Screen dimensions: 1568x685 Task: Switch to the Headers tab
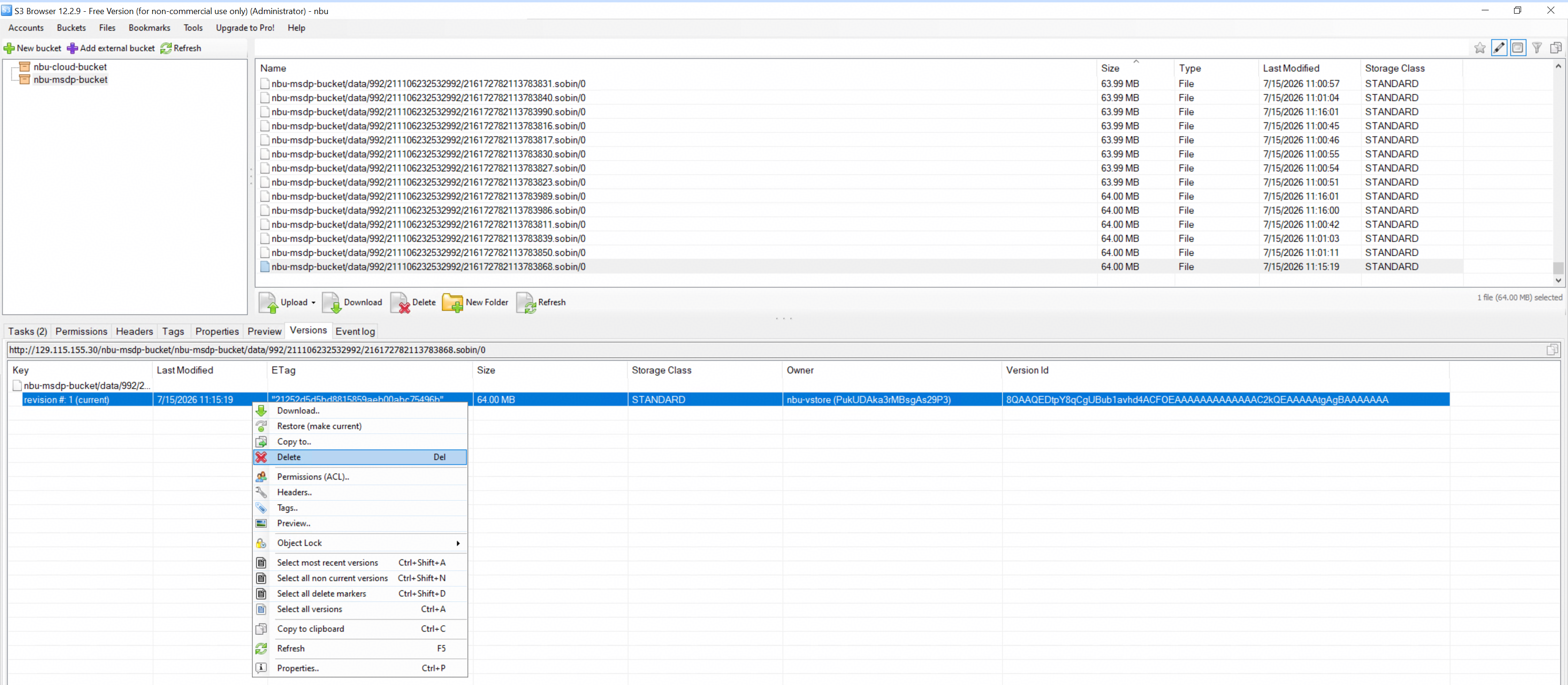[x=135, y=331]
